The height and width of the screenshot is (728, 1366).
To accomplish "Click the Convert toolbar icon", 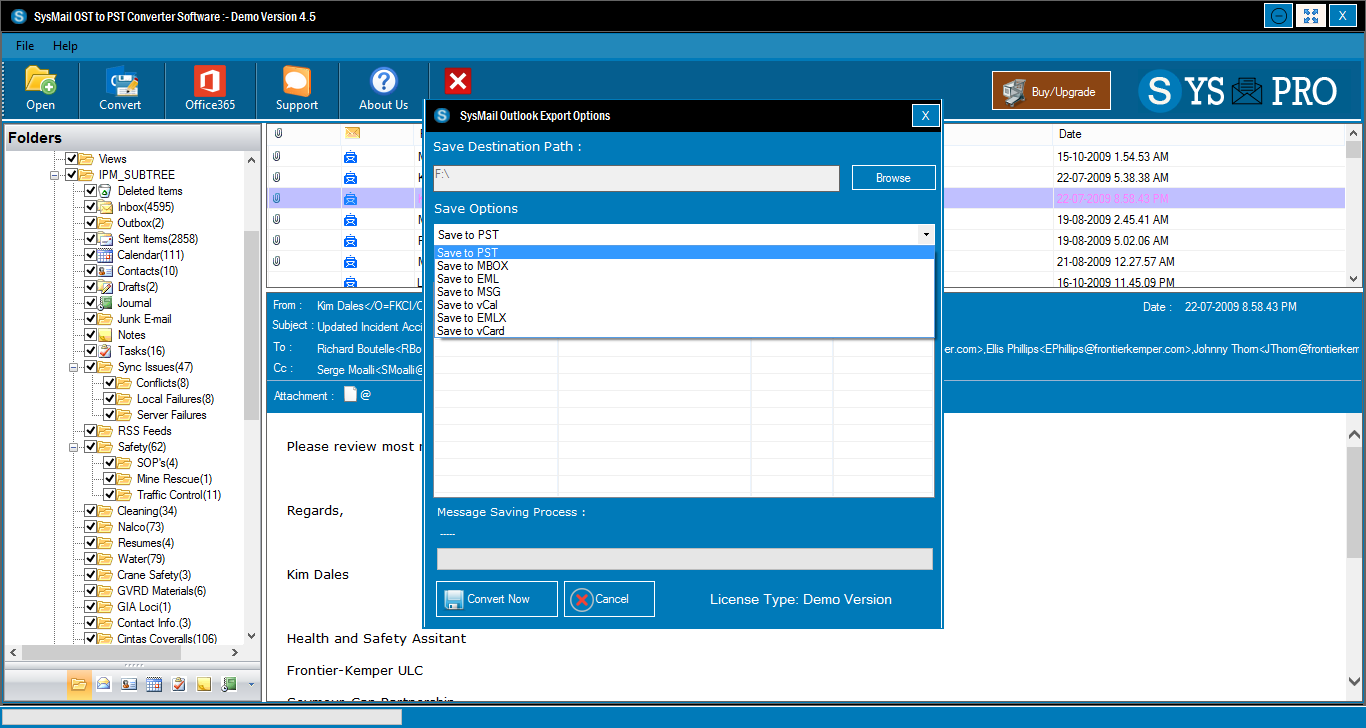I will (x=120, y=88).
